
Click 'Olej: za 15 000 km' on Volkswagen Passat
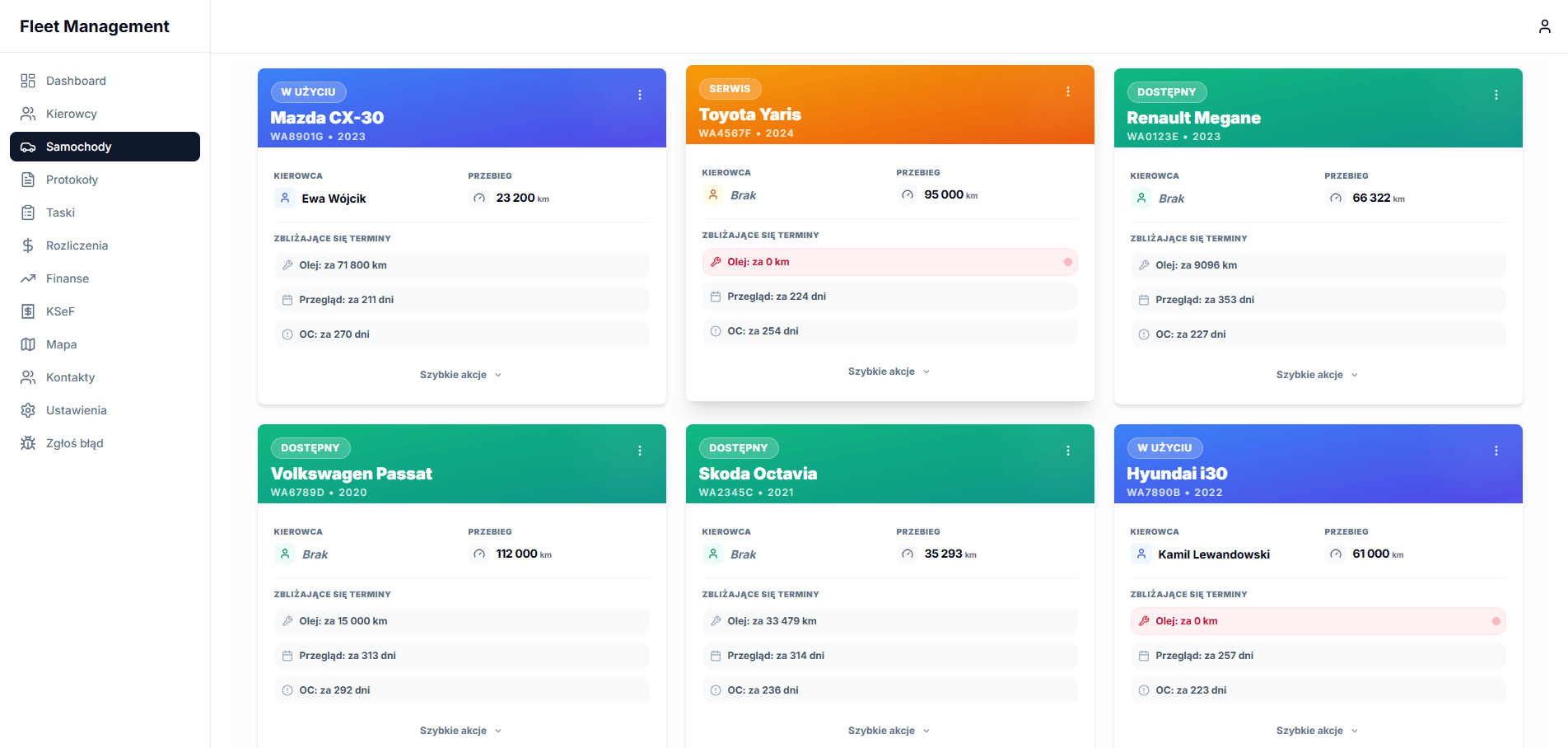click(462, 621)
